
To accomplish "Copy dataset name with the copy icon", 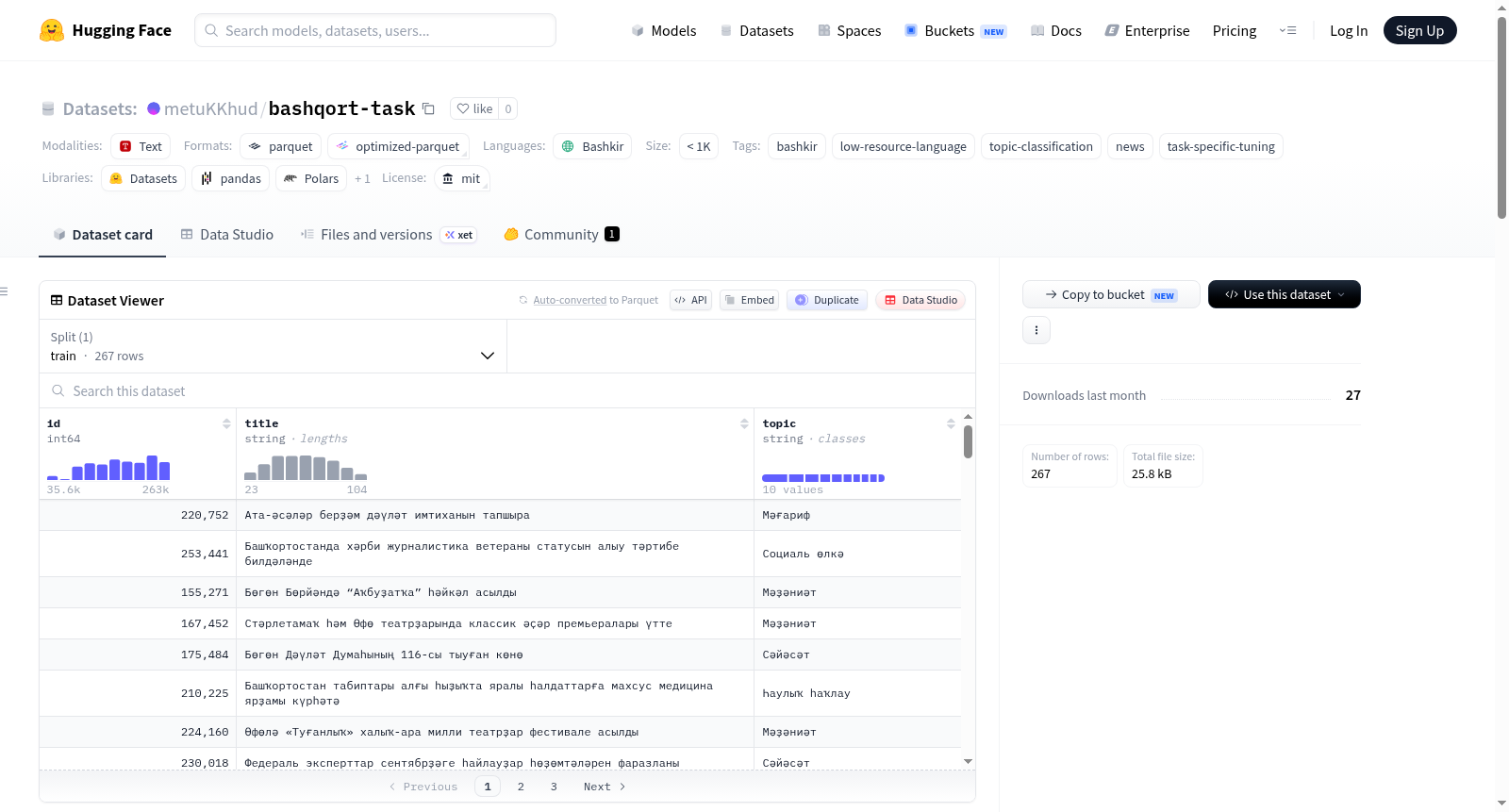I will click(428, 108).
